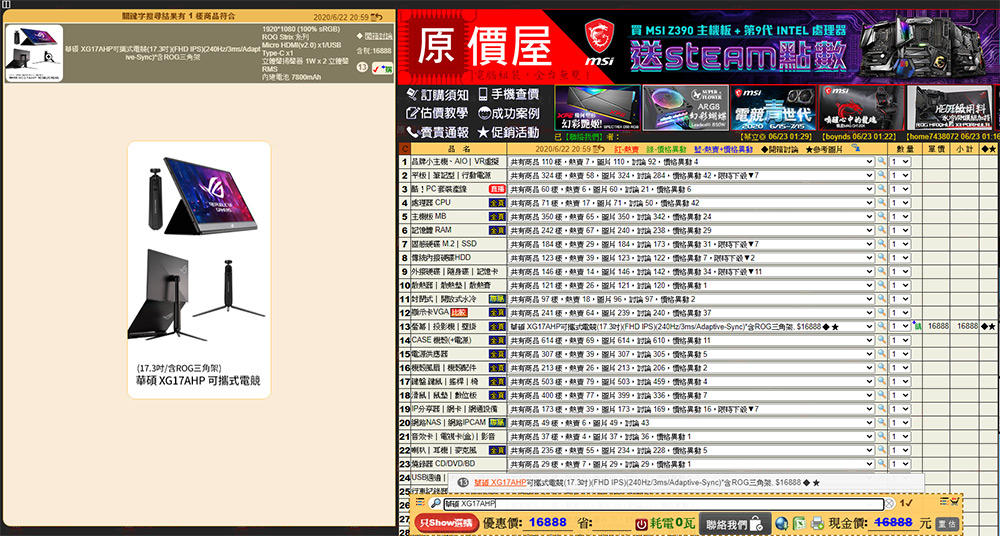The image size is (1000, 536).
Task: Click the magnifier icon on row 12, 顯示卡VGA
Action: pos(881,313)
